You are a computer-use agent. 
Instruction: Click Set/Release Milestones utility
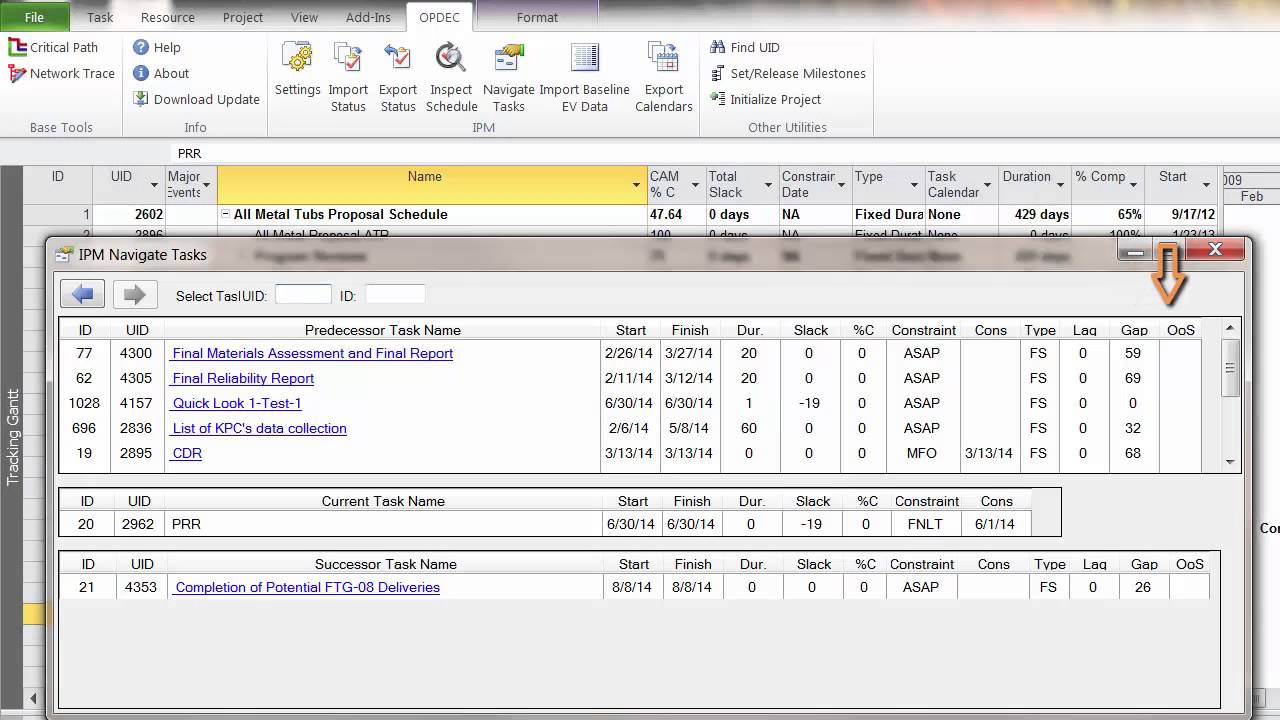click(788, 73)
